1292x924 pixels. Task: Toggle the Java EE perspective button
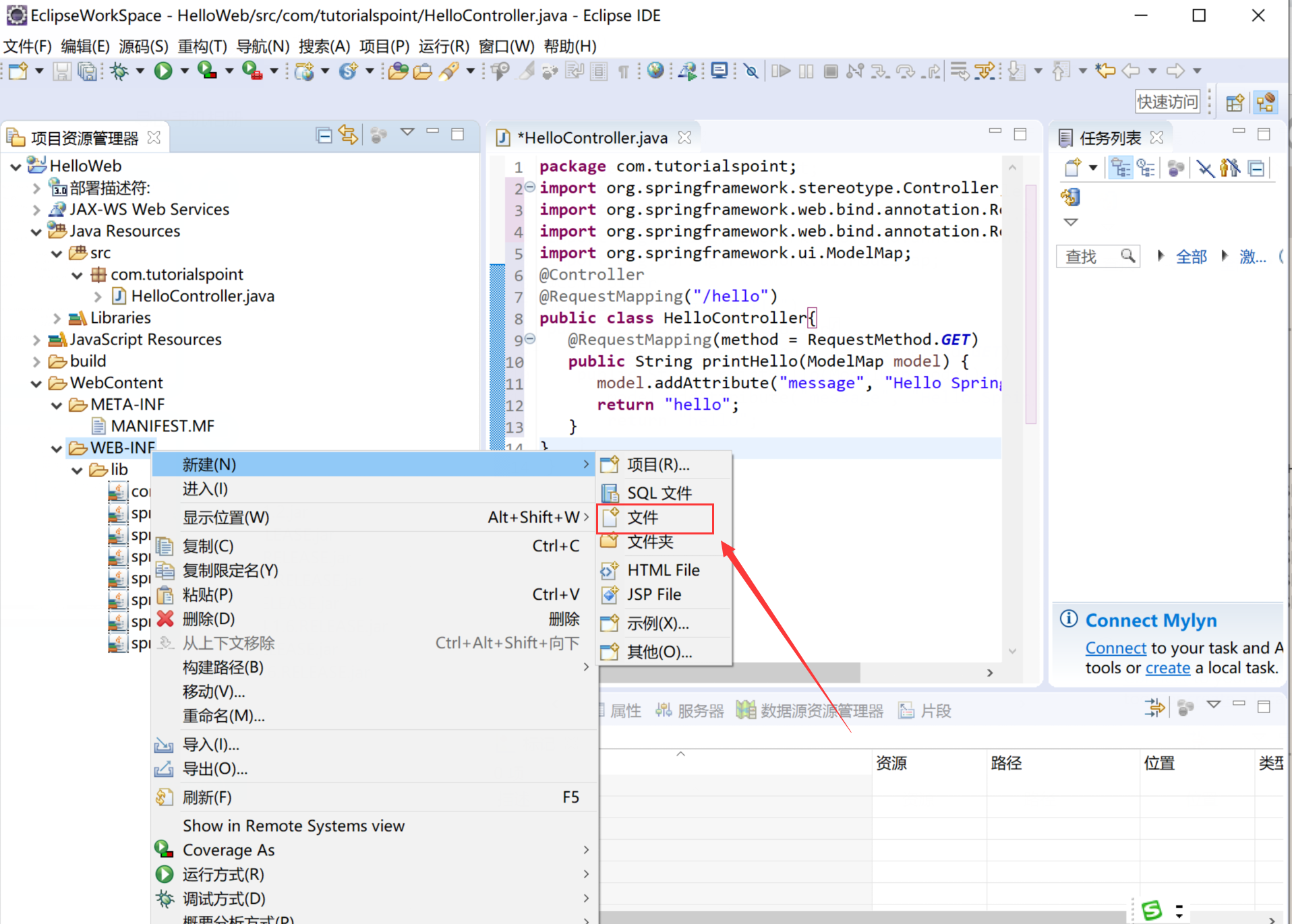tap(1265, 102)
